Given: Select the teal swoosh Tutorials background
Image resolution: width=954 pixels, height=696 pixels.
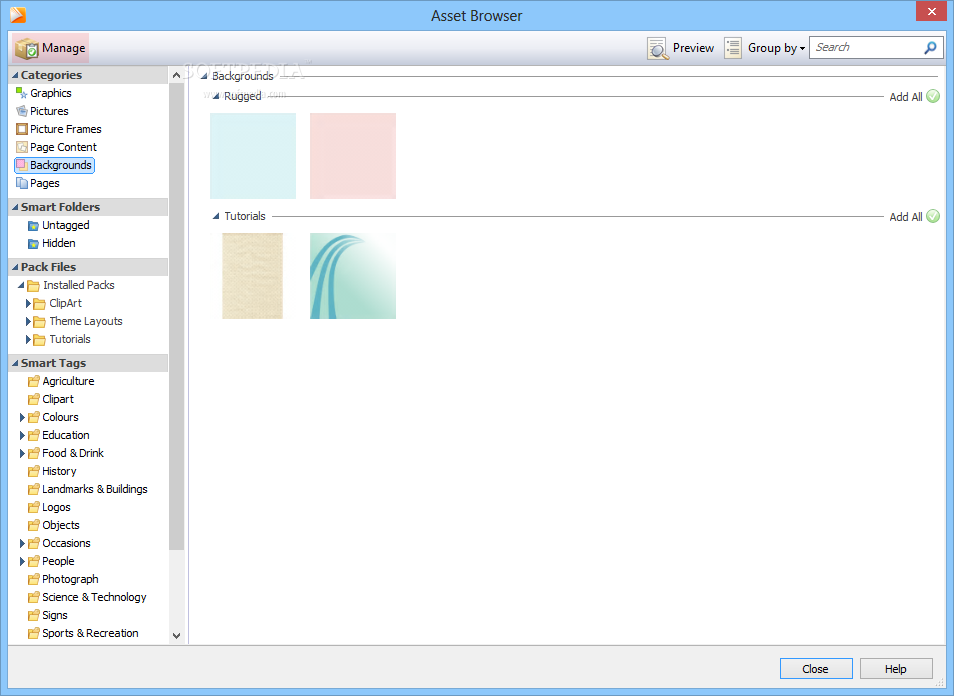Looking at the screenshot, I should (x=353, y=276).
